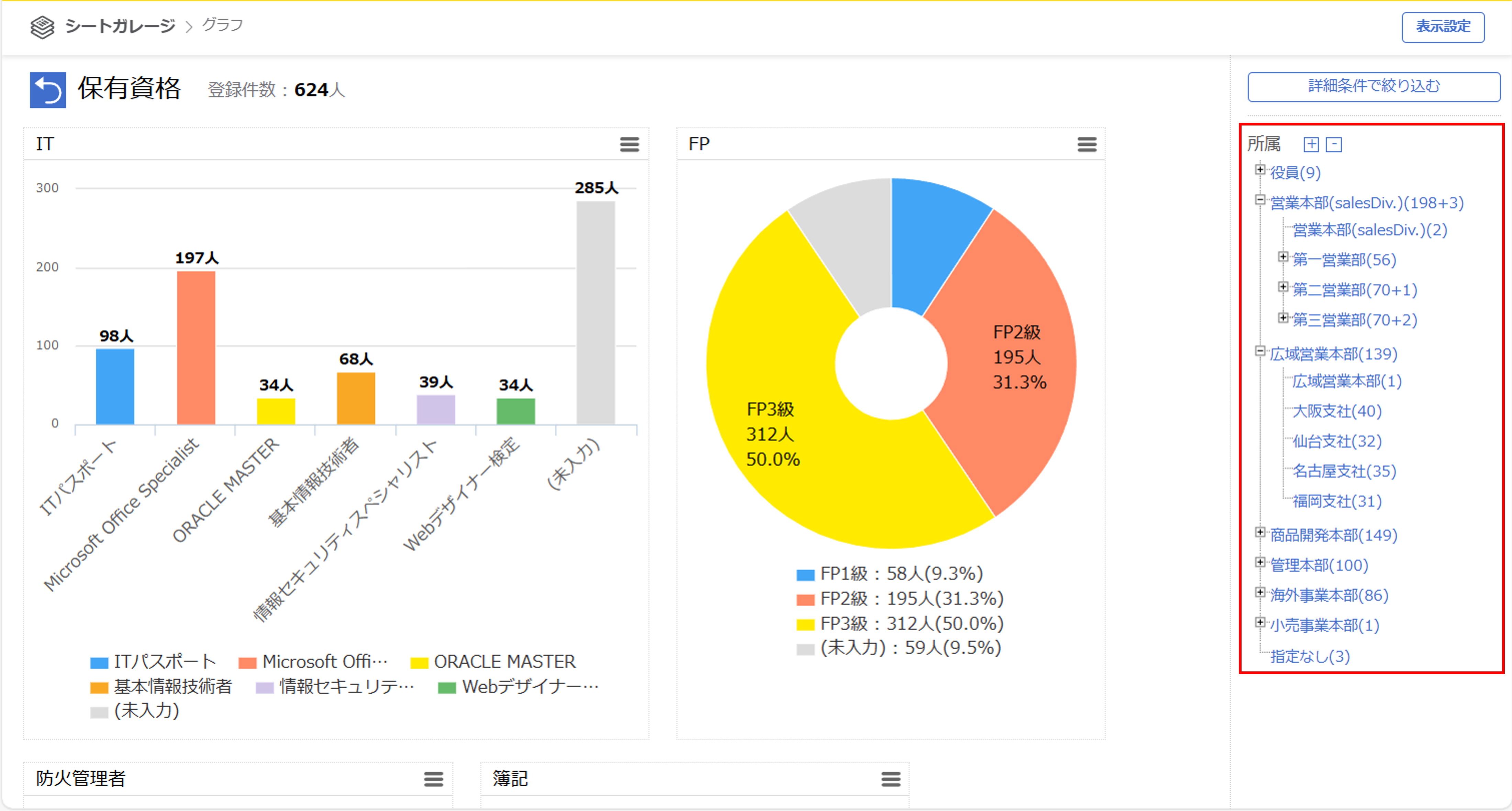Expand all nodes with 所属 plus icon
This screenshot has width=1512, height=811.
tap(1311, 144)
